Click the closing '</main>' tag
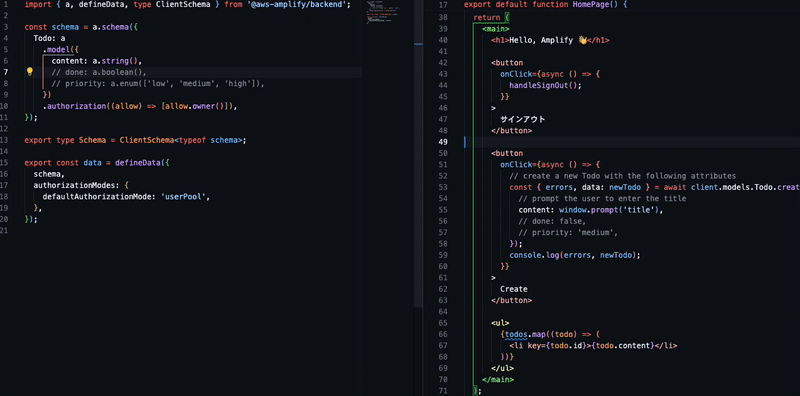This screenshot has height=396, width=800. pos(497,379)
